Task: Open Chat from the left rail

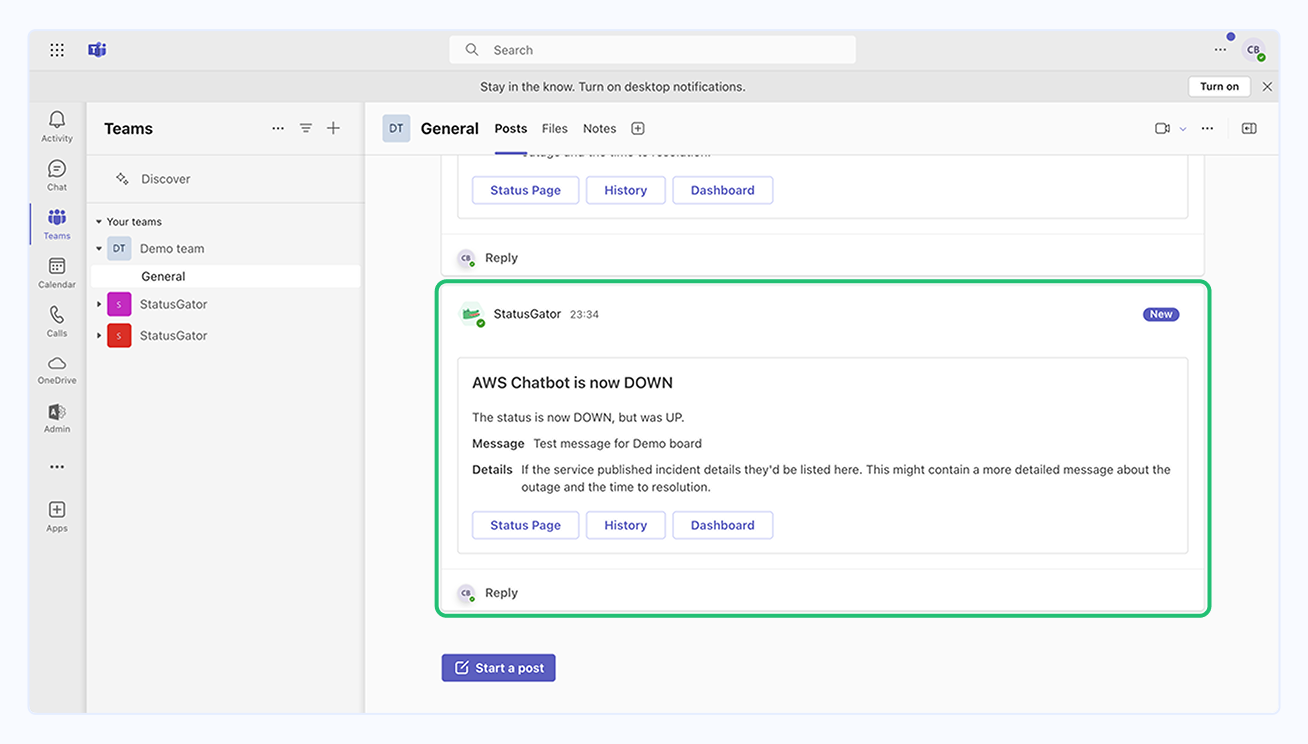Action: tap(57, 175)
